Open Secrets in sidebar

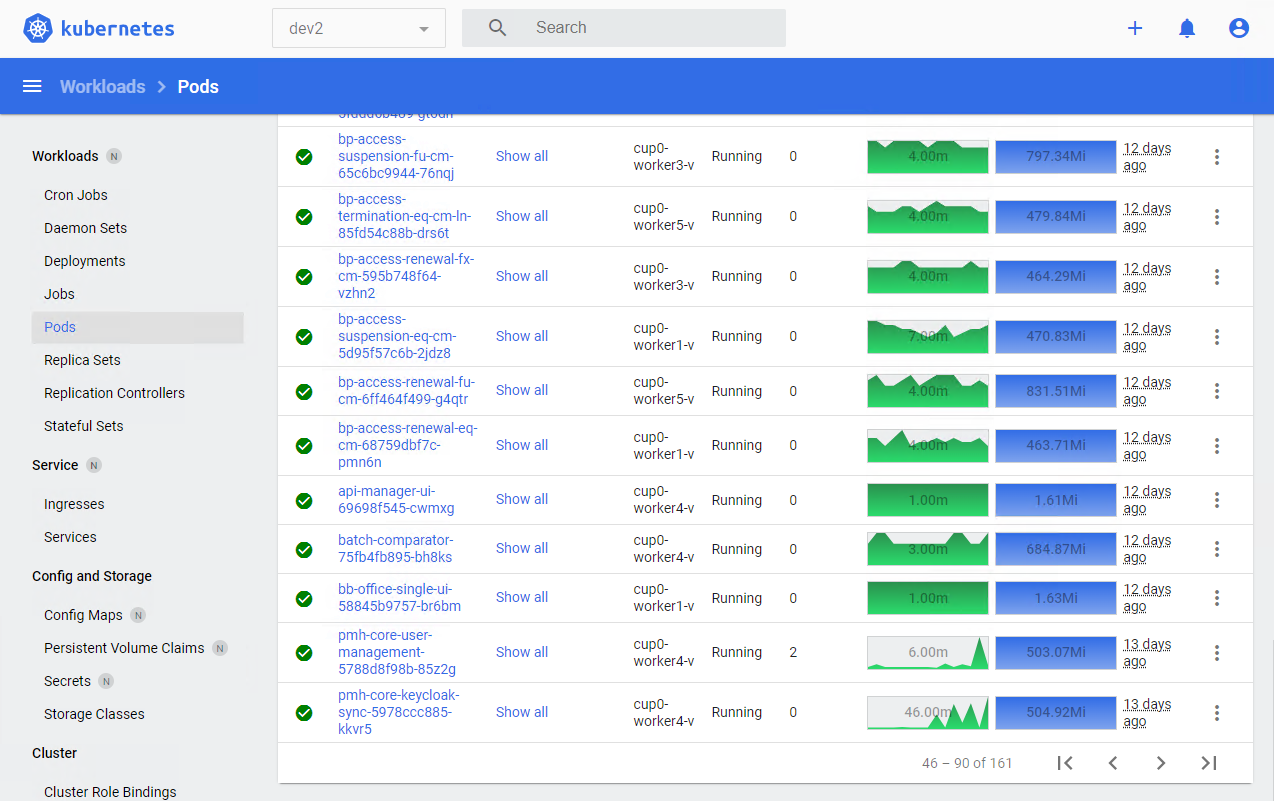tap(67, 681)
